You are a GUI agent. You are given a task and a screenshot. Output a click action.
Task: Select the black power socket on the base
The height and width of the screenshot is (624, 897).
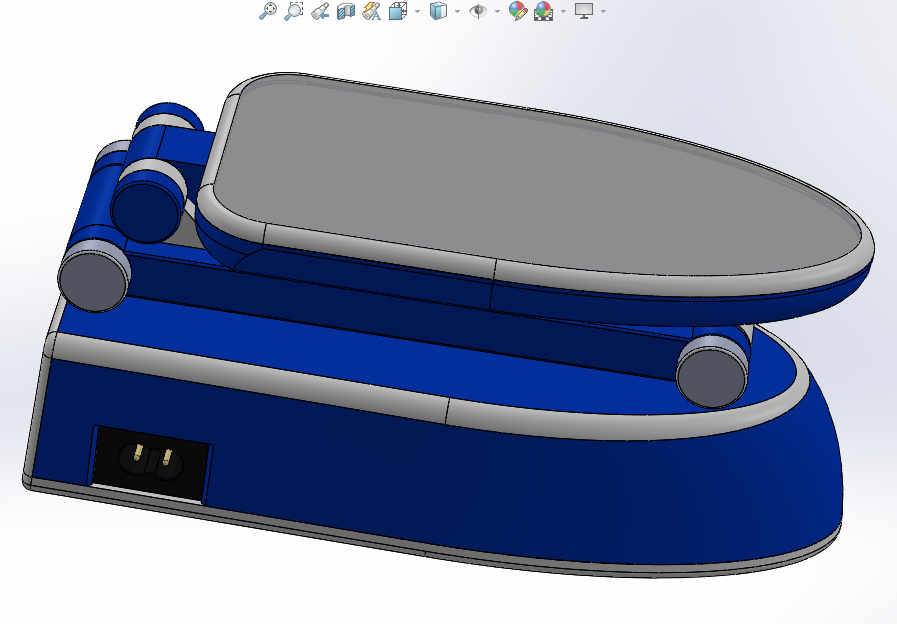(151, 464)
